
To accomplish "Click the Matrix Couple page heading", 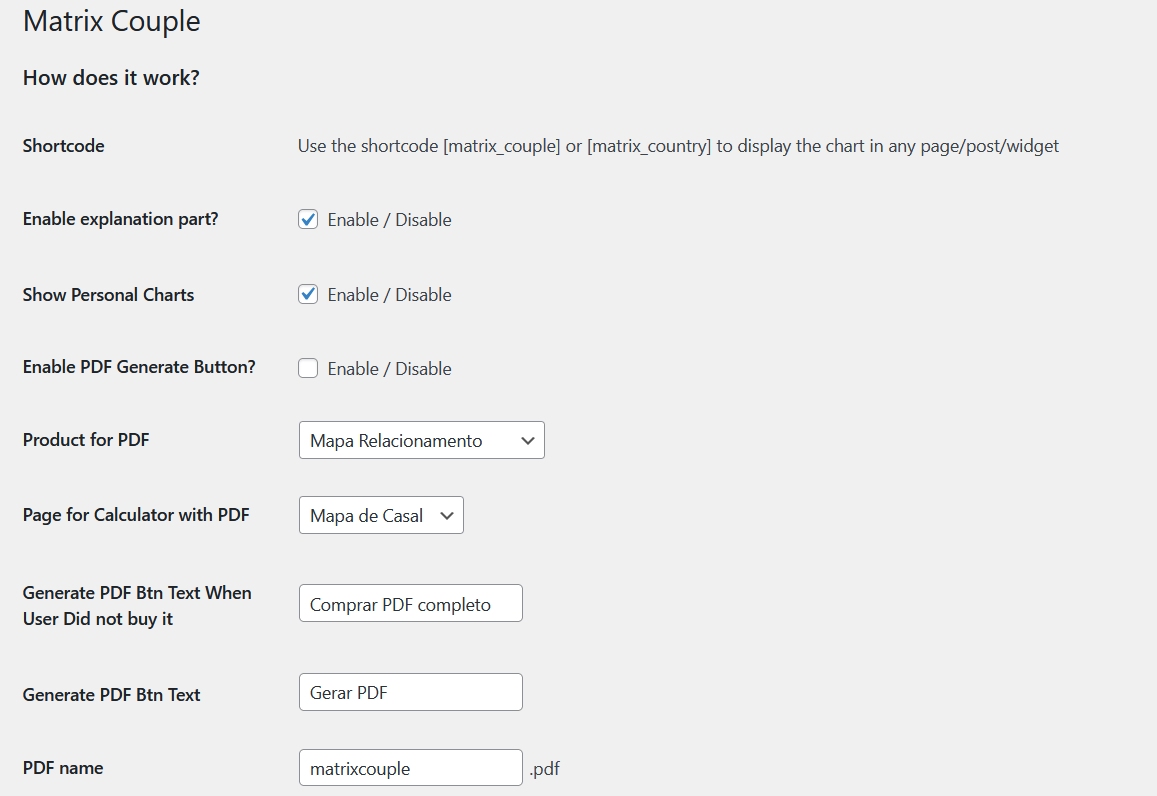I will (x=110, y=21).
